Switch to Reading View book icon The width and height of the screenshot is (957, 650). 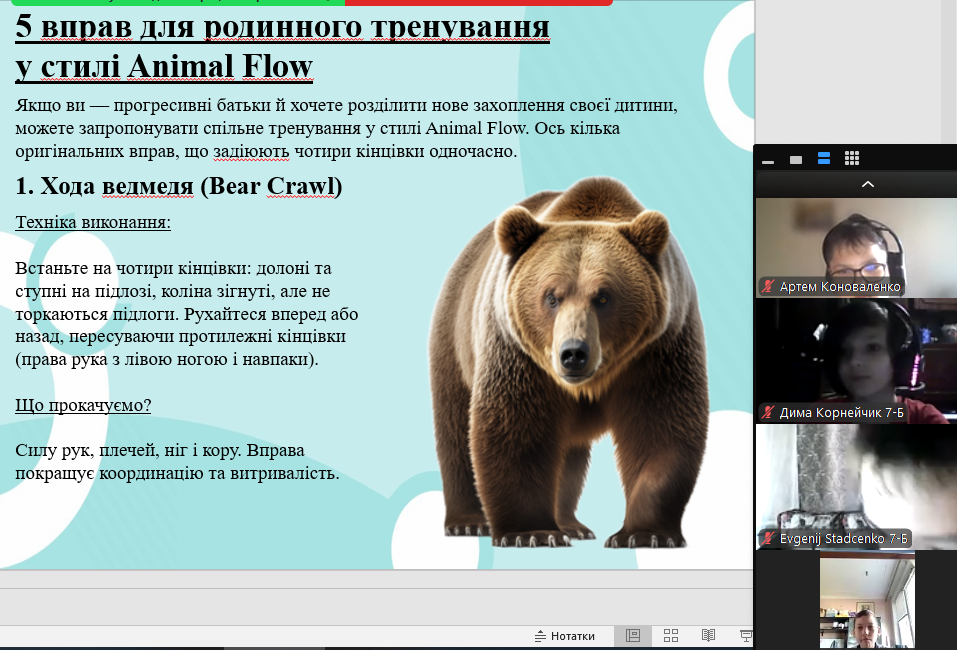coord(708,636)
